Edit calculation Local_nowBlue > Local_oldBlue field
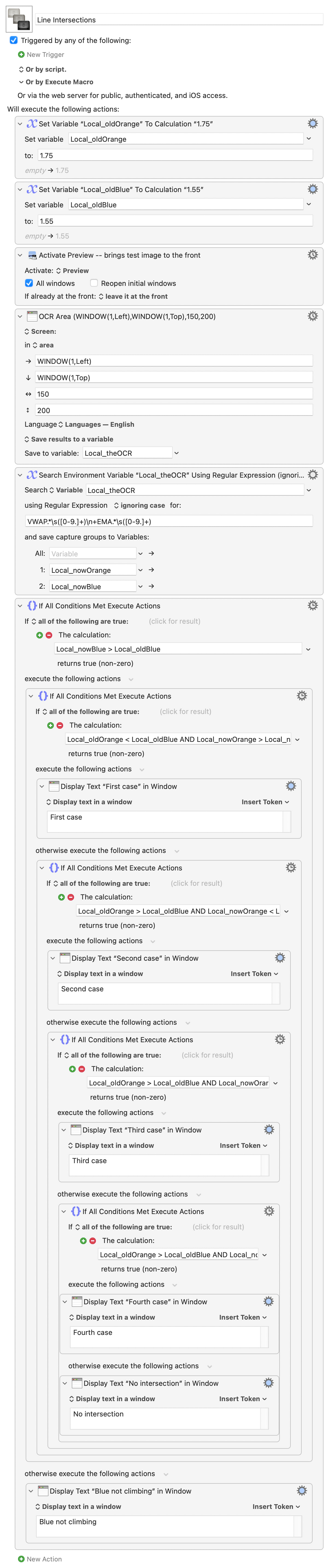 pyautogui.click(x=178, y=649)
